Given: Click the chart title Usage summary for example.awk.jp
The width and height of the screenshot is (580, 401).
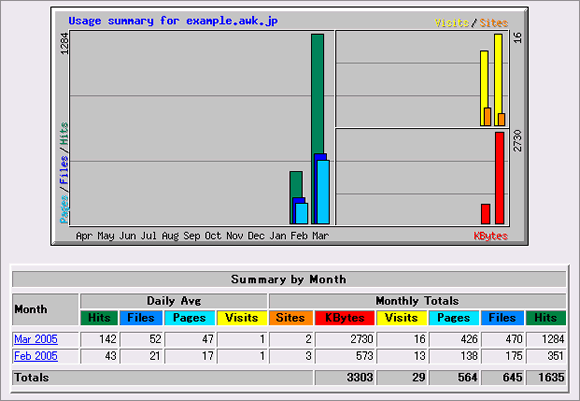Looking at the screenshot, I should (x=173, y=21).
